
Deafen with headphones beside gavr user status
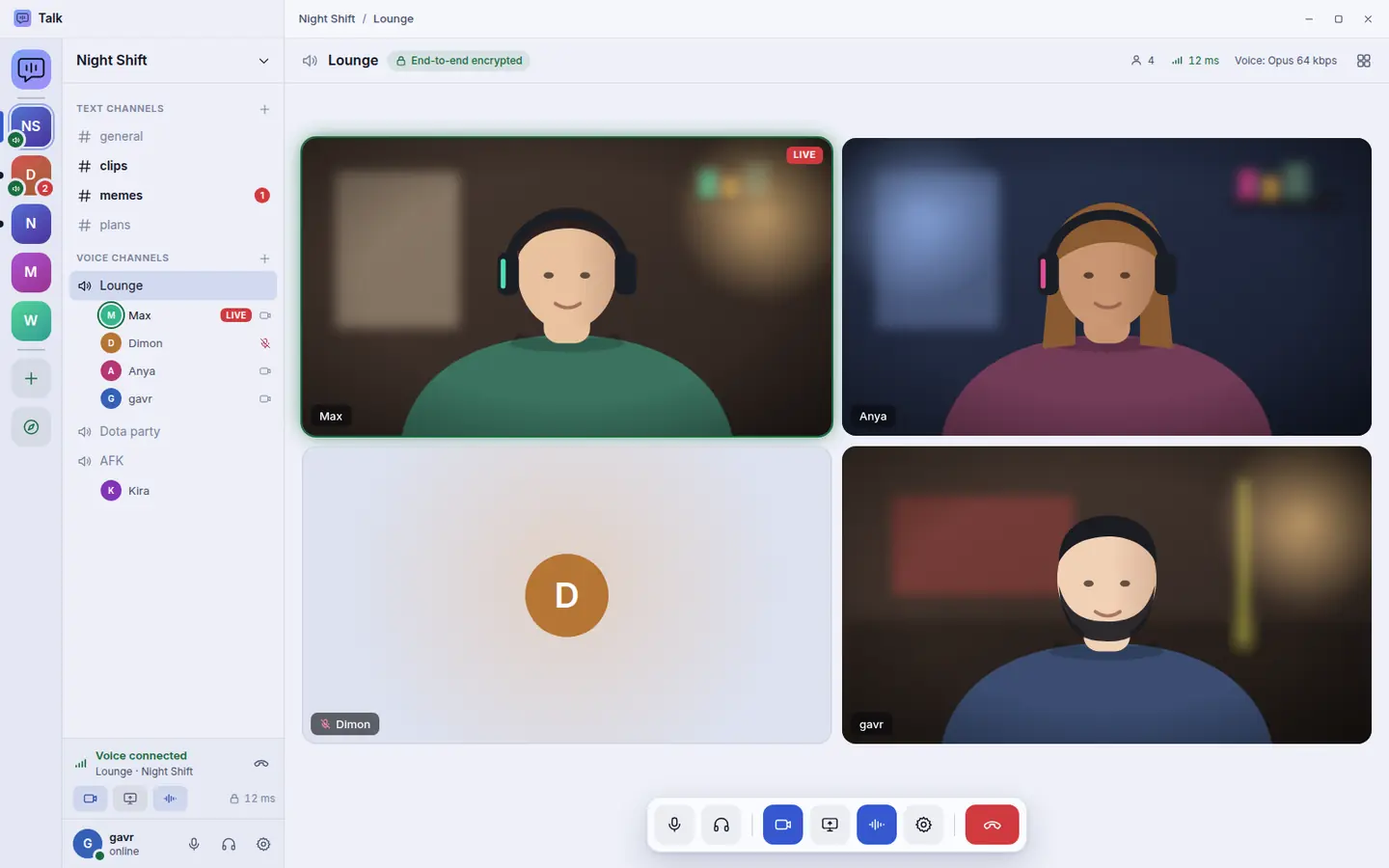[x=229, y=844]
